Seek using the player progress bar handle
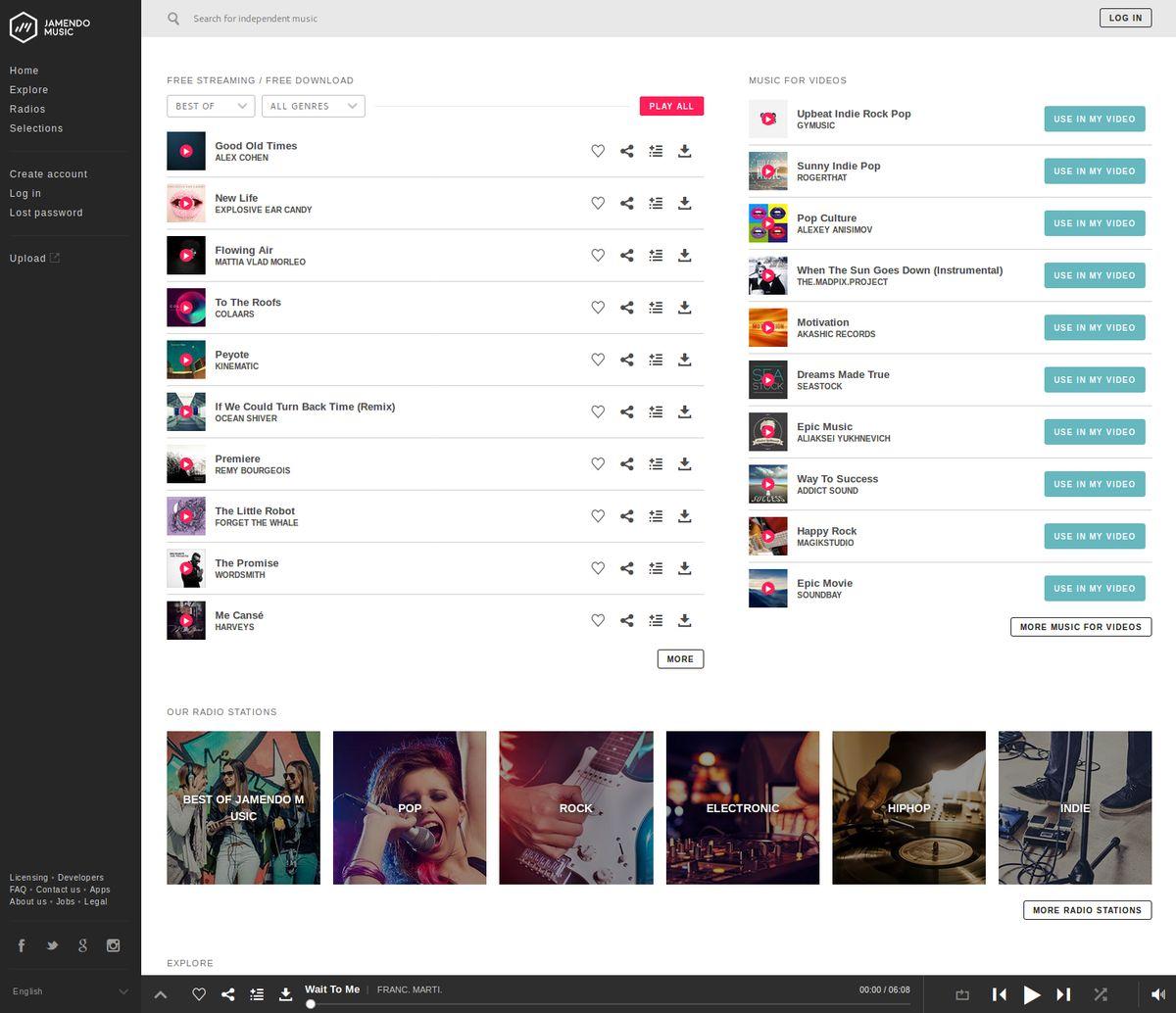 [x=311, y=1004]
